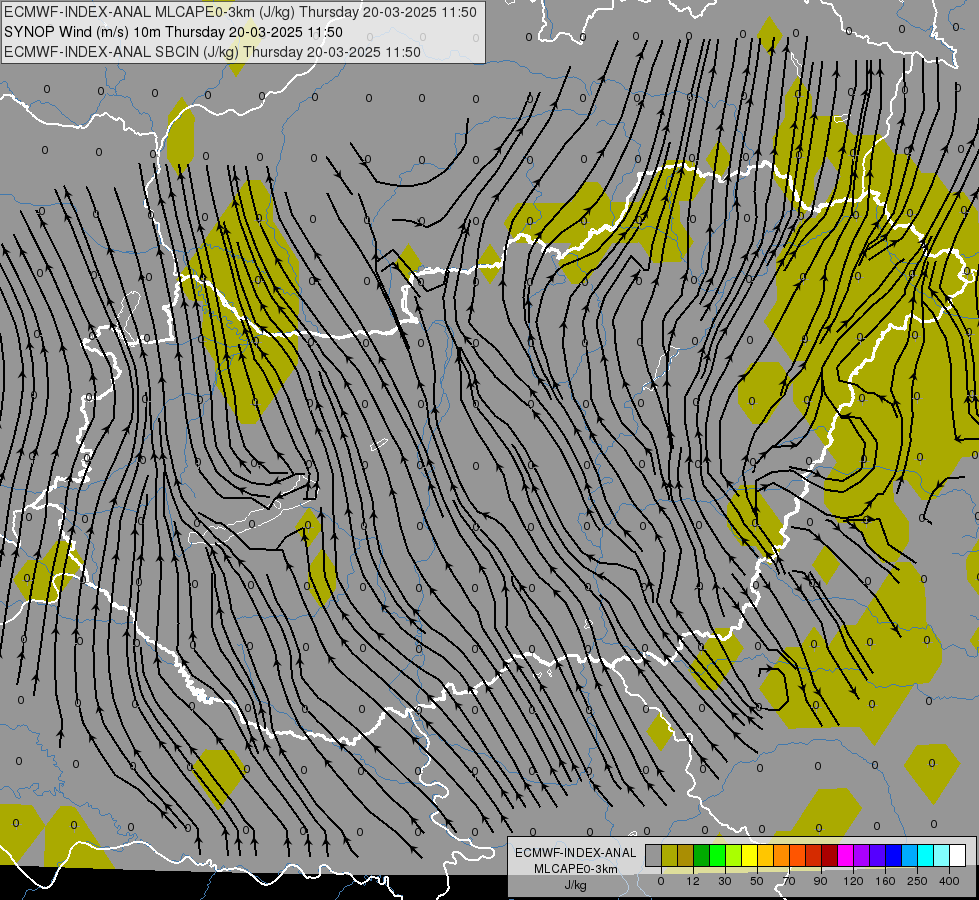Click the magenta legend swatch
The image size is (979, 900).
846,855
